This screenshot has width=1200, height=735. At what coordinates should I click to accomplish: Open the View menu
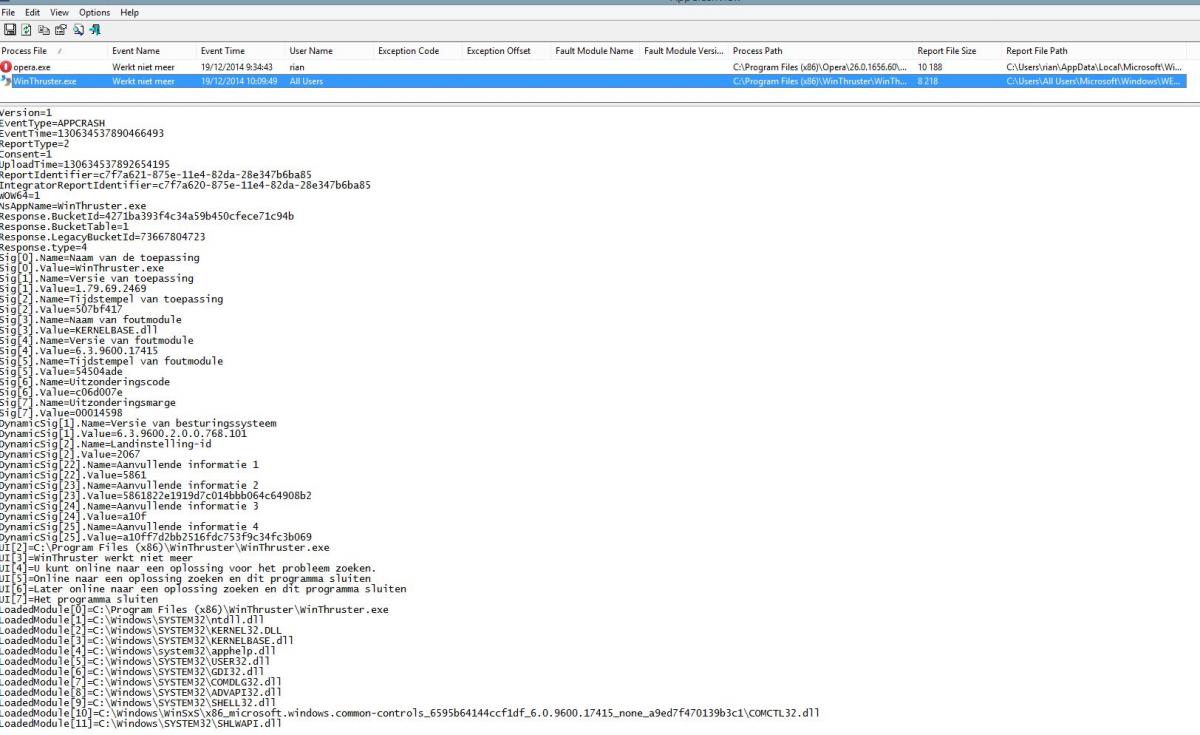point(60,12)
